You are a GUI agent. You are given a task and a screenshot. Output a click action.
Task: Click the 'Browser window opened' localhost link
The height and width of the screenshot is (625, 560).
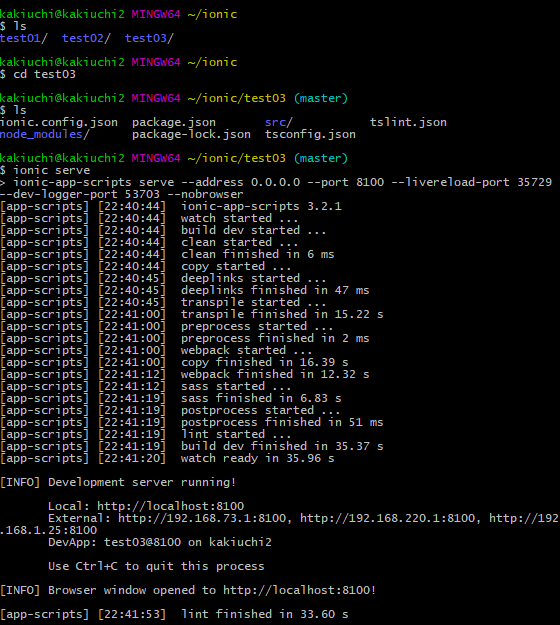pyautogui.click(x=299, y=590)
